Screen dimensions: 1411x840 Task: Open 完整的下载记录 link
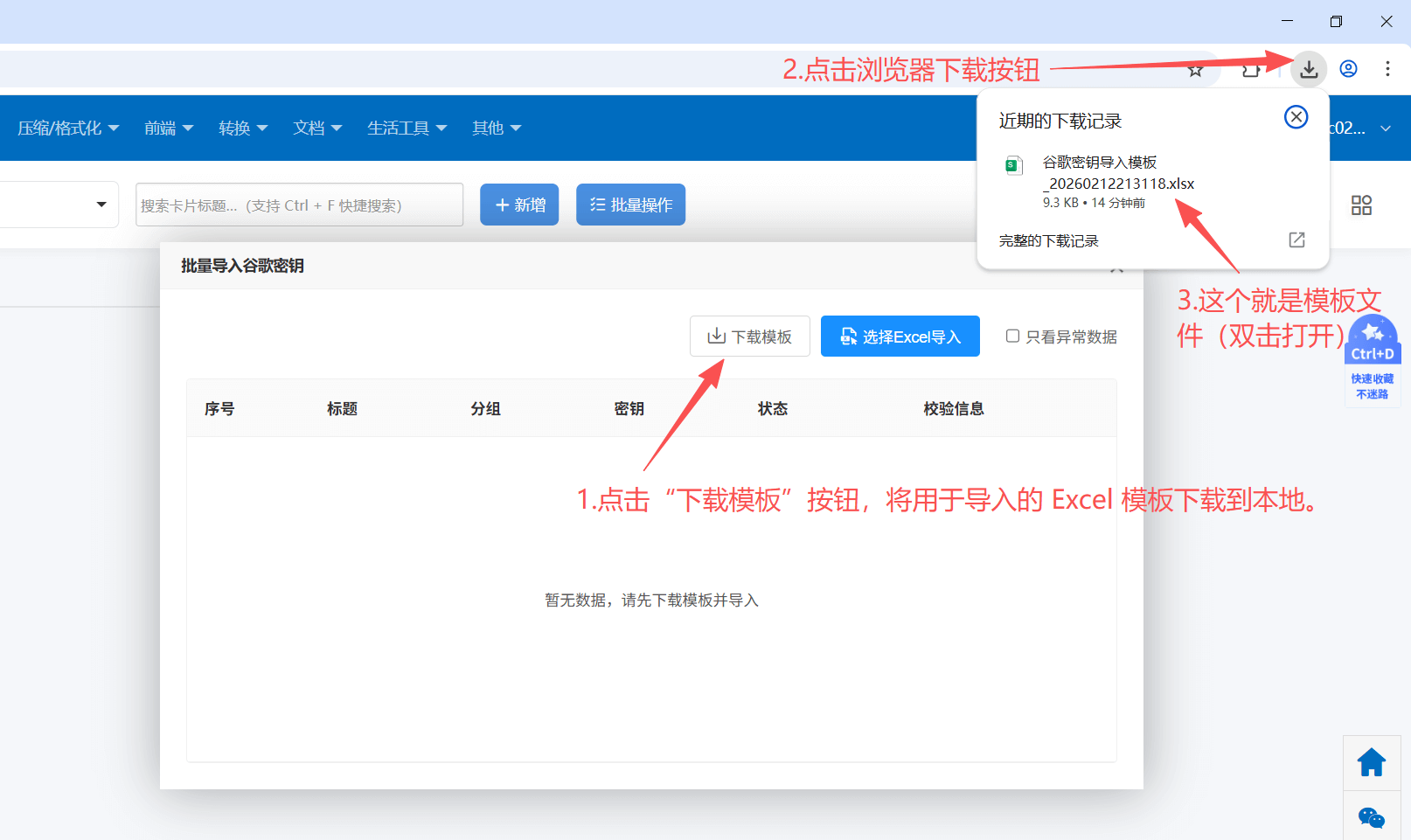point(1047,240)
